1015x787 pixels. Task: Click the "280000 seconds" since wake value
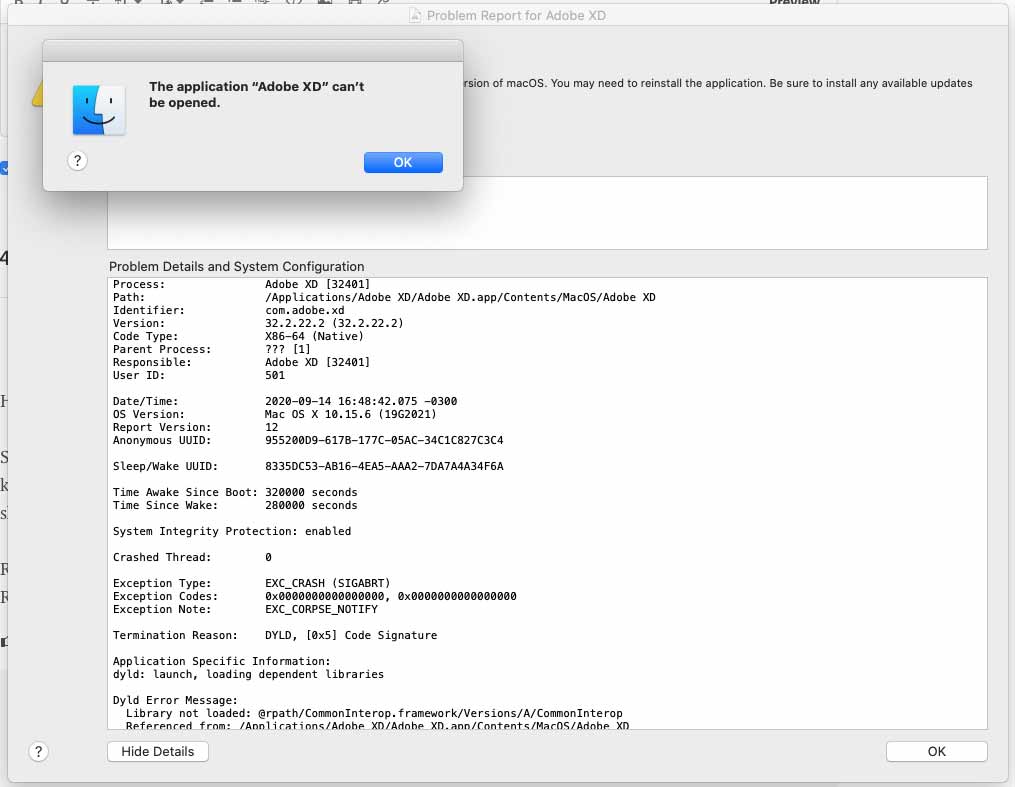(x=311, y=505)
